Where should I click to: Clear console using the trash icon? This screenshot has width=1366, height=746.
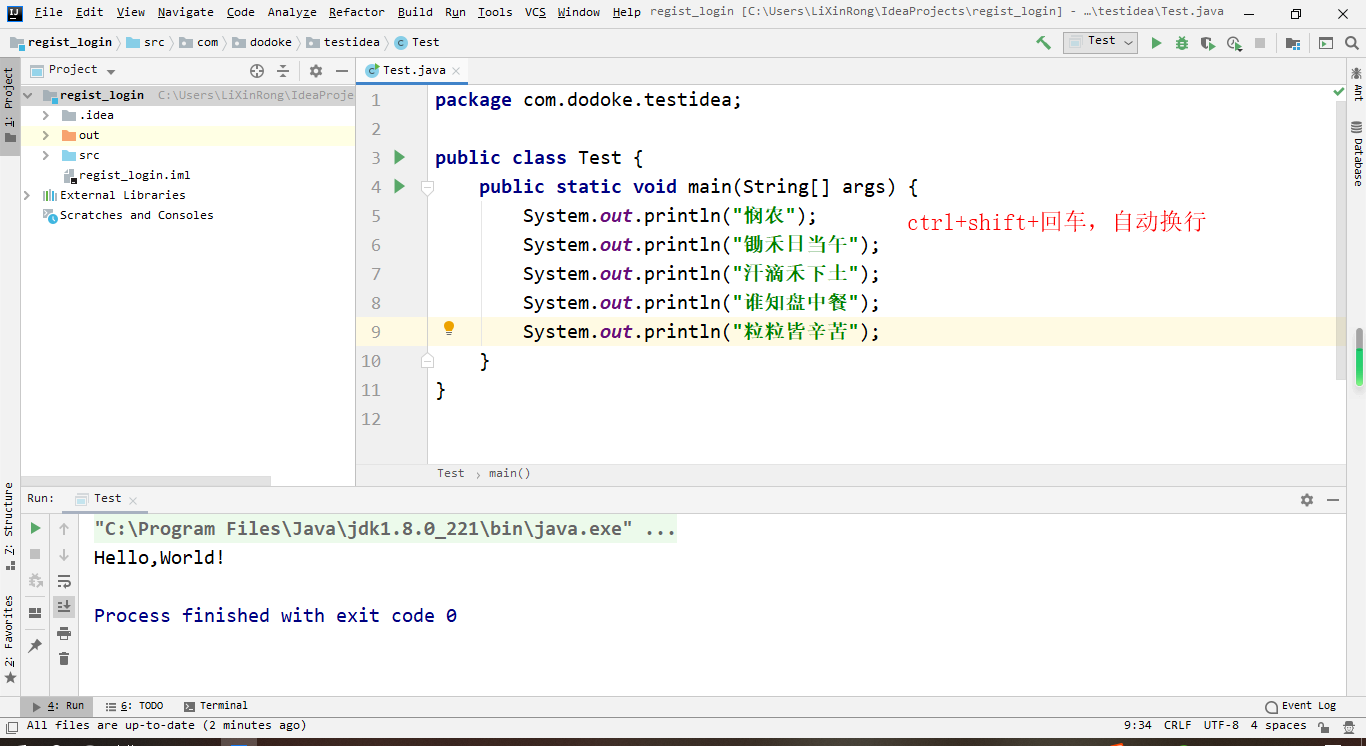[x=64, y=658]
